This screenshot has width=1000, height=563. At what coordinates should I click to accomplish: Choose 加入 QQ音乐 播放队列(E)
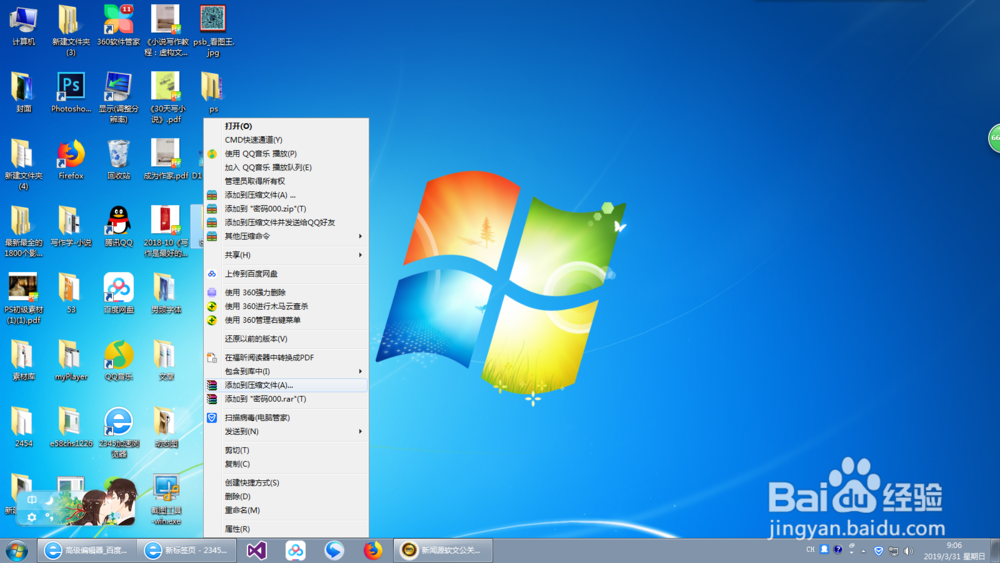click(286, 168)
